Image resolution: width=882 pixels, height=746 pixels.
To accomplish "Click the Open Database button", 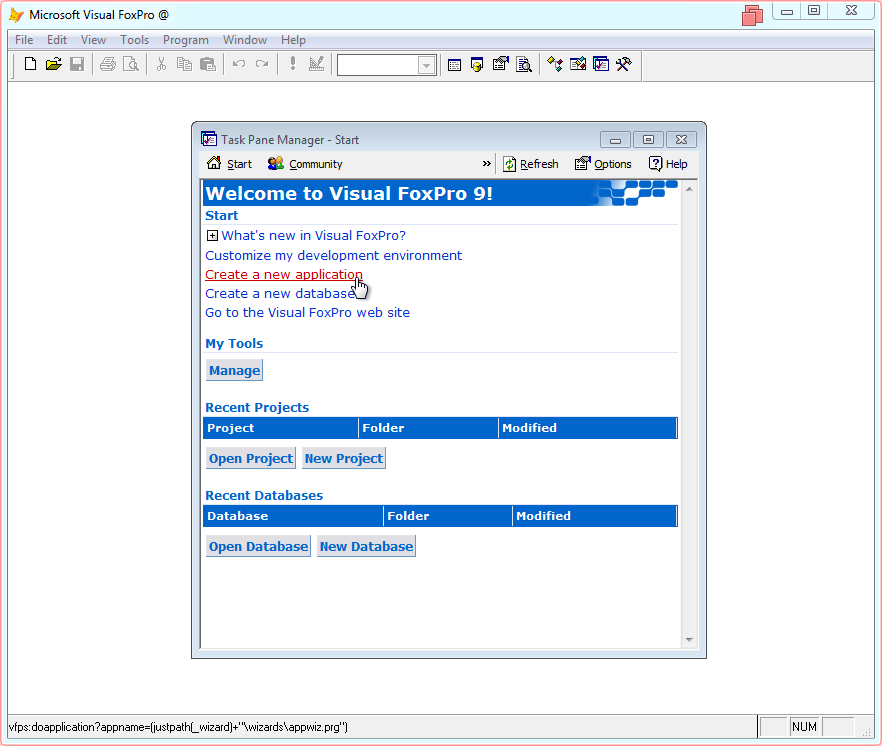I will (258, 547).
